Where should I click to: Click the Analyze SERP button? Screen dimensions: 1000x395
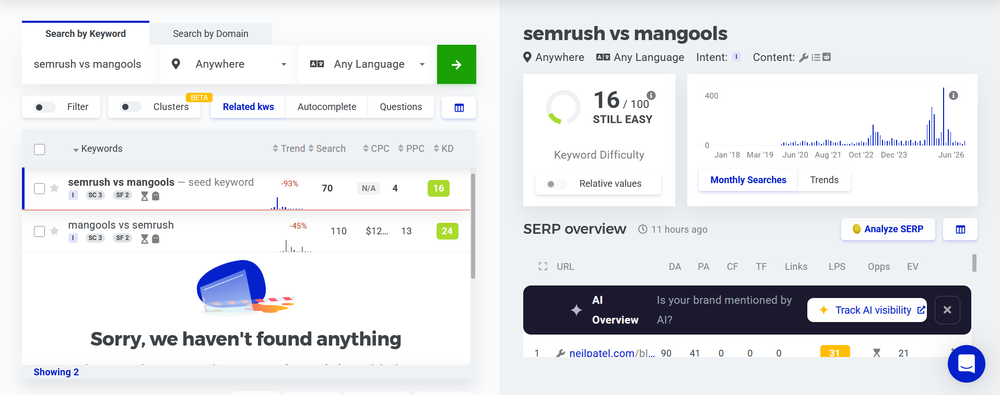(888, 229)
